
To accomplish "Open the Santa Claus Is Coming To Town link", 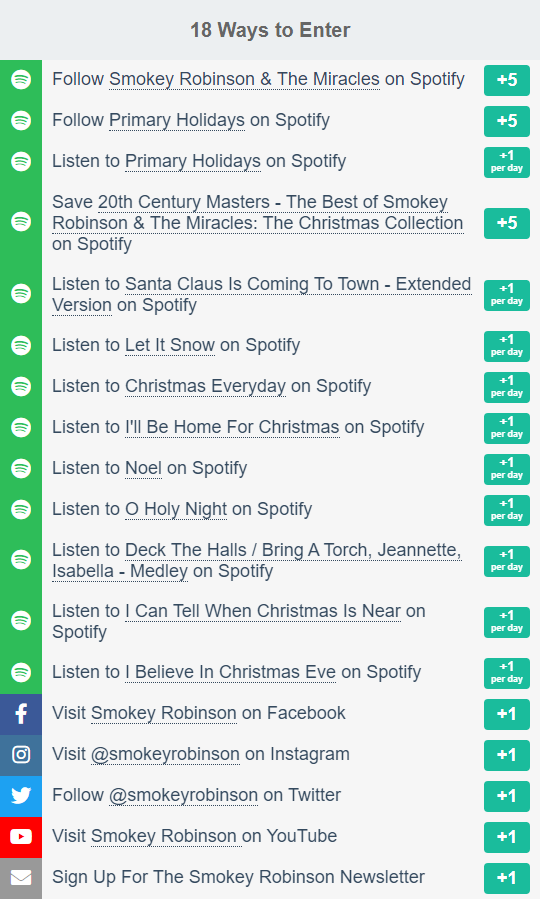I will [x=261, y=294].
